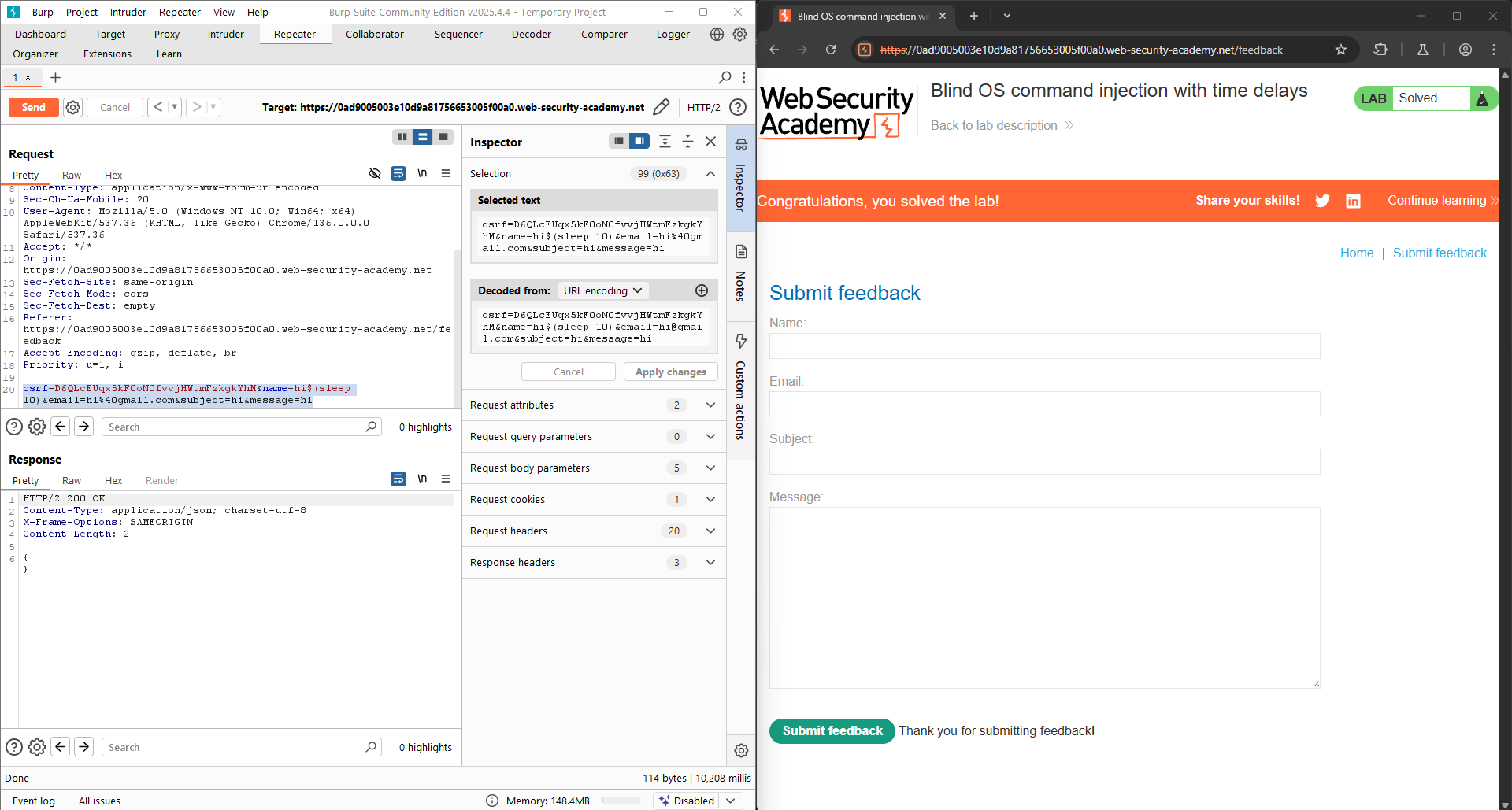Viewport: 1512px width, 810px height.
Task: Open the Decoder tab
Action: click(x=532, y=34)
